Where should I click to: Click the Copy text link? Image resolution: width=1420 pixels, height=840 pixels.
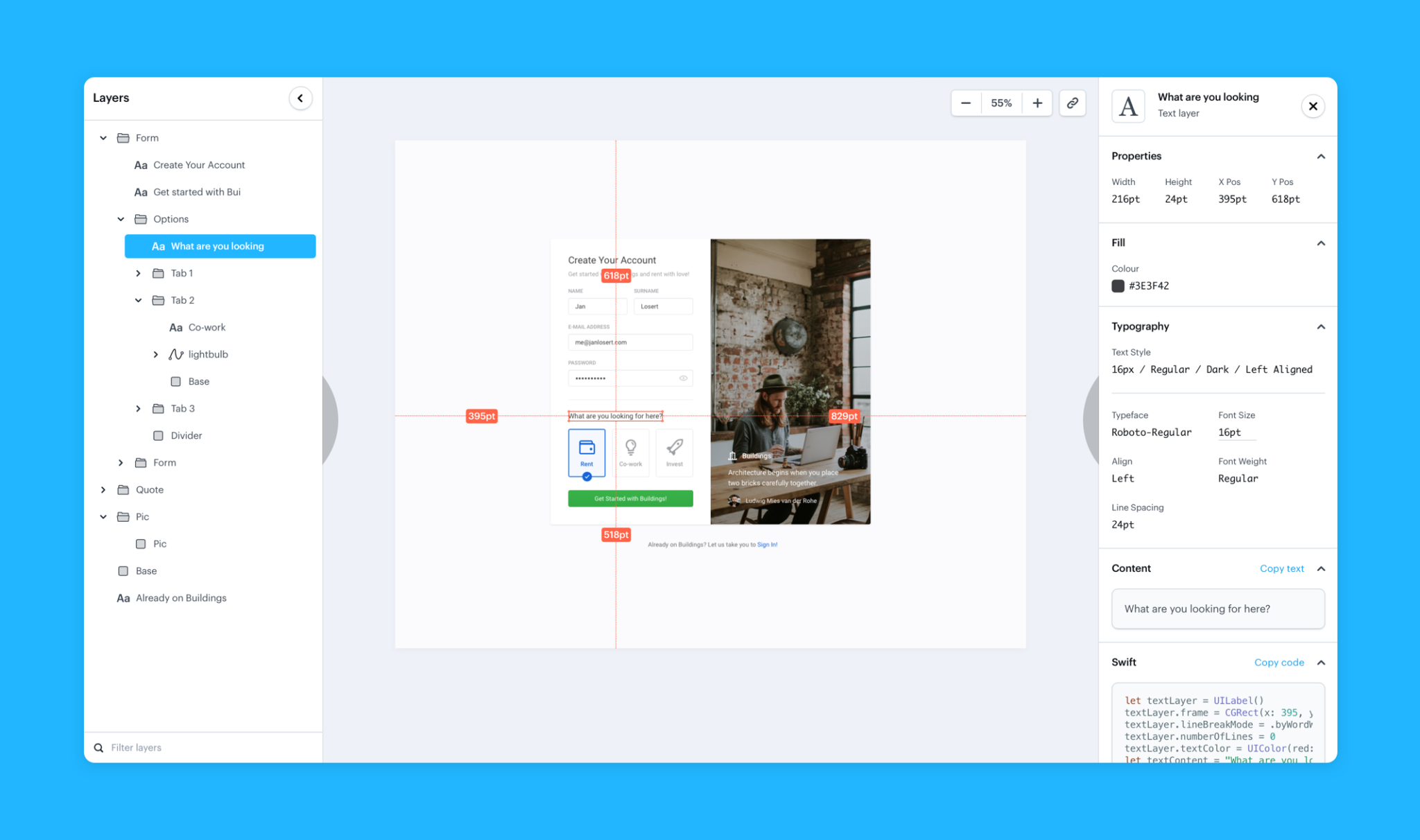click(x=1281, y=568)
